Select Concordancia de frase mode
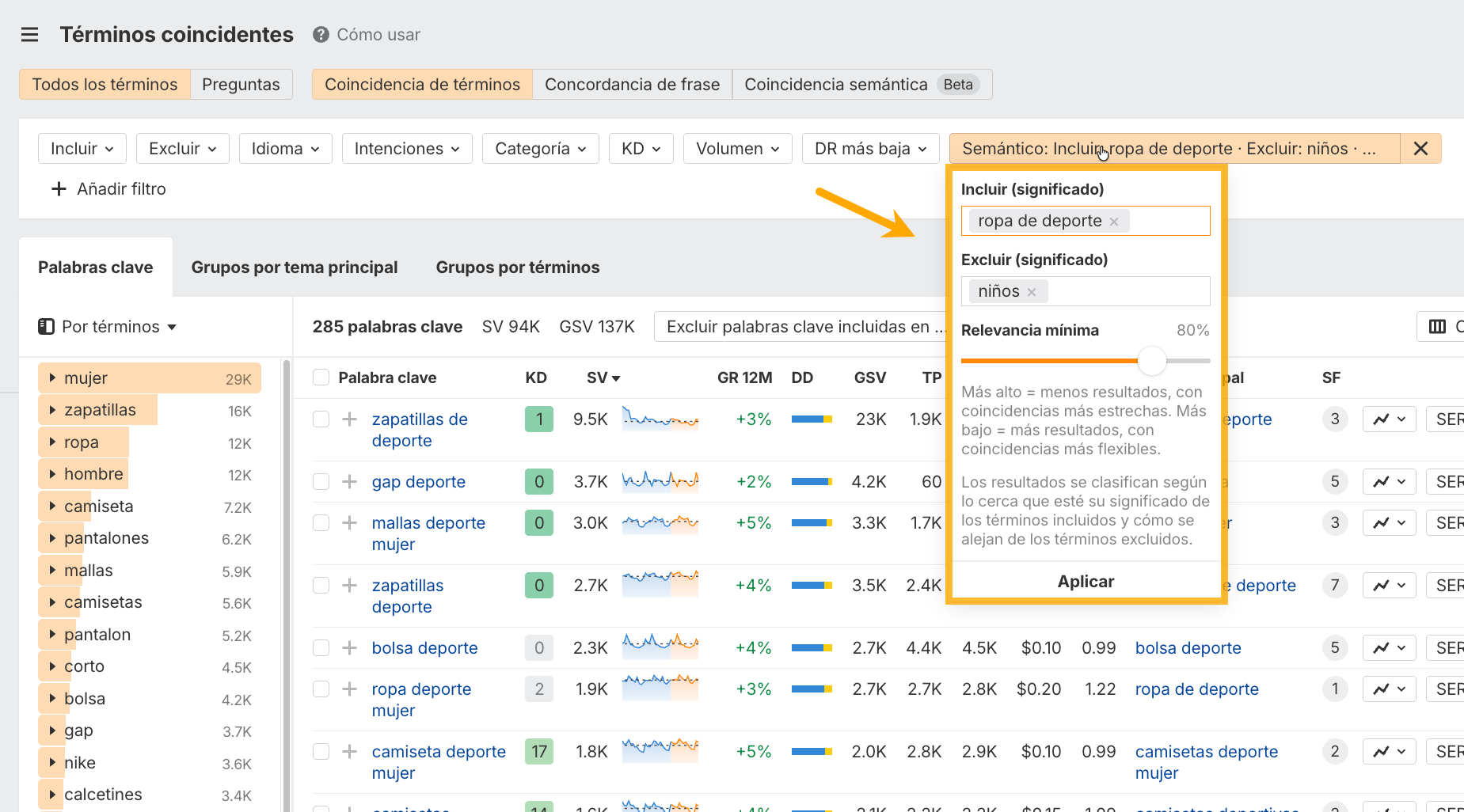This screenshot has width=1464, height=812. 632,85
